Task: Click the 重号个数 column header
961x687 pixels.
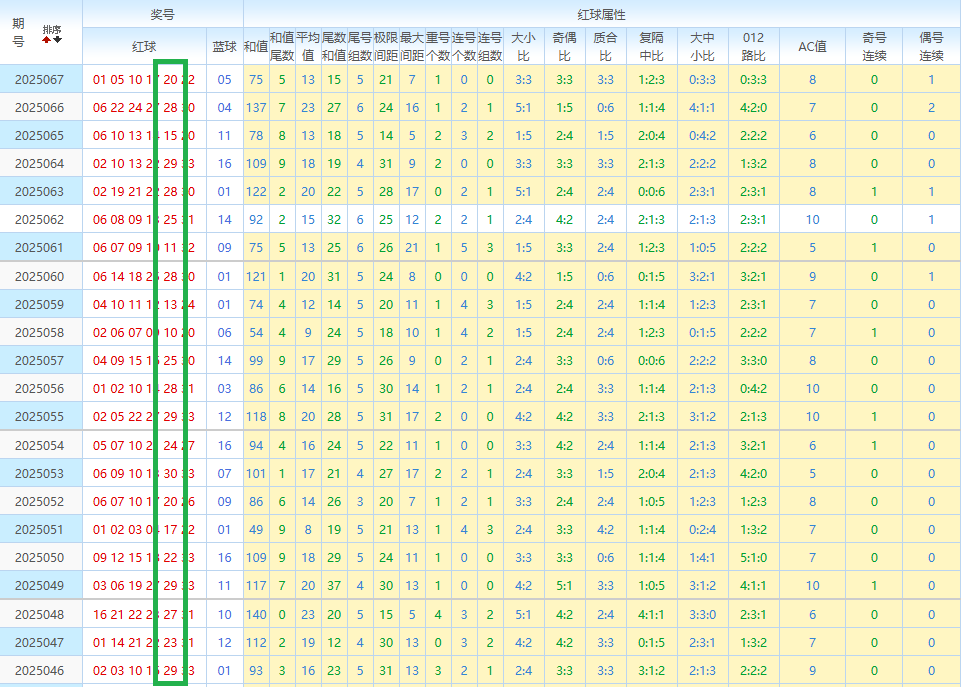Action: click(x=438, y=46)
